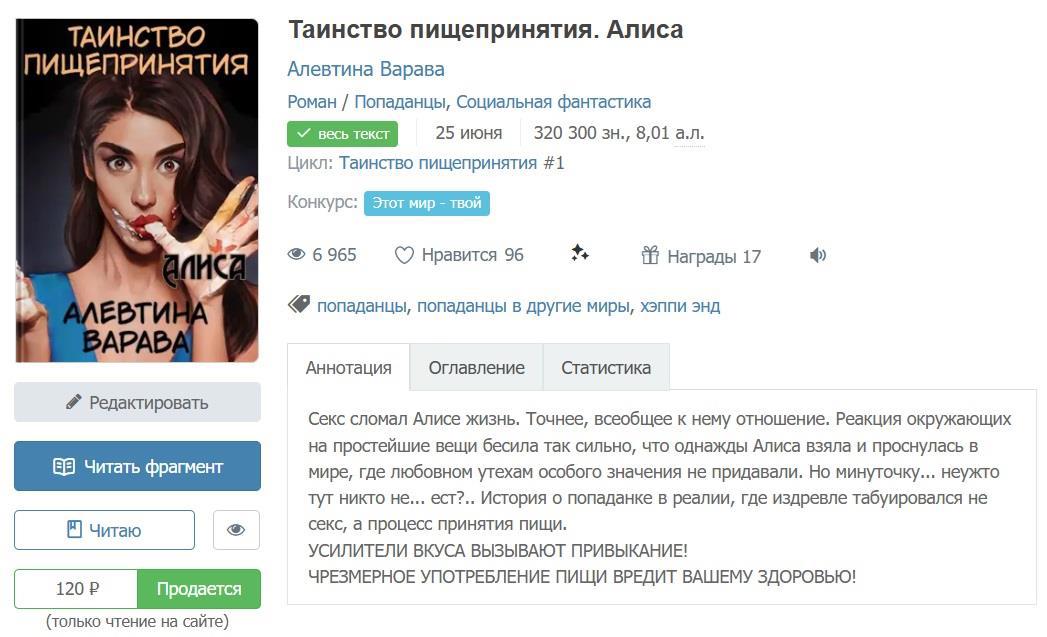The width and height of the screenshot is (1047, 637).
Task: Open author link Алевтина Варава
Action: click(x=366, y=69)
